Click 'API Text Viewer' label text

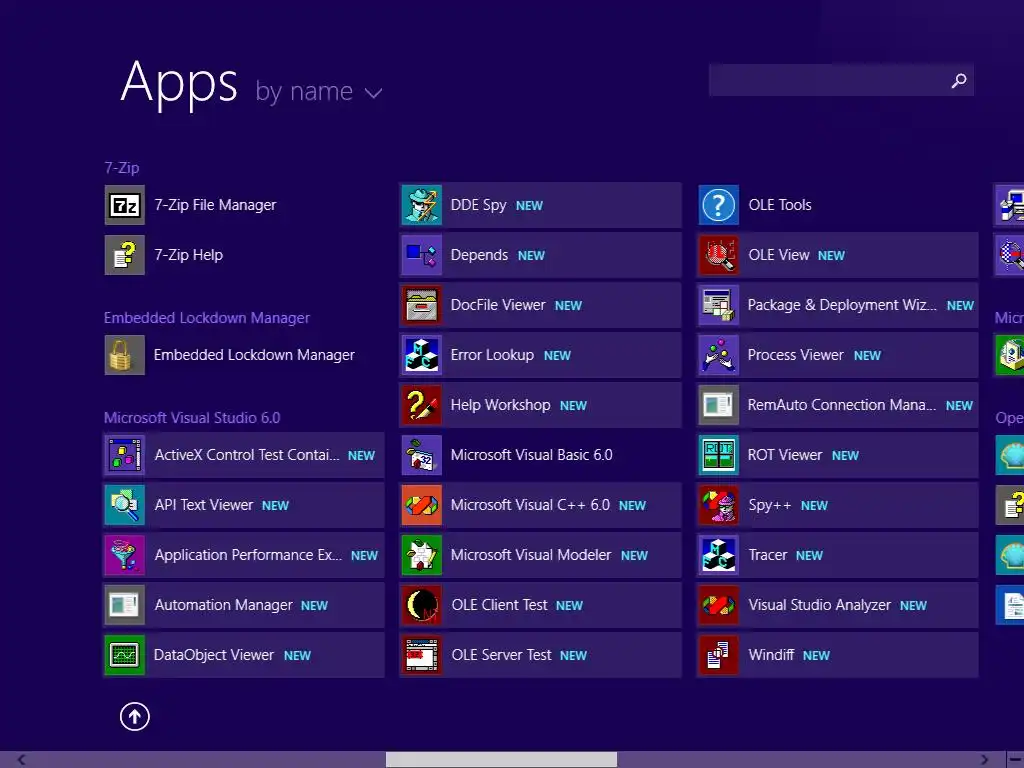coord(204,505)
